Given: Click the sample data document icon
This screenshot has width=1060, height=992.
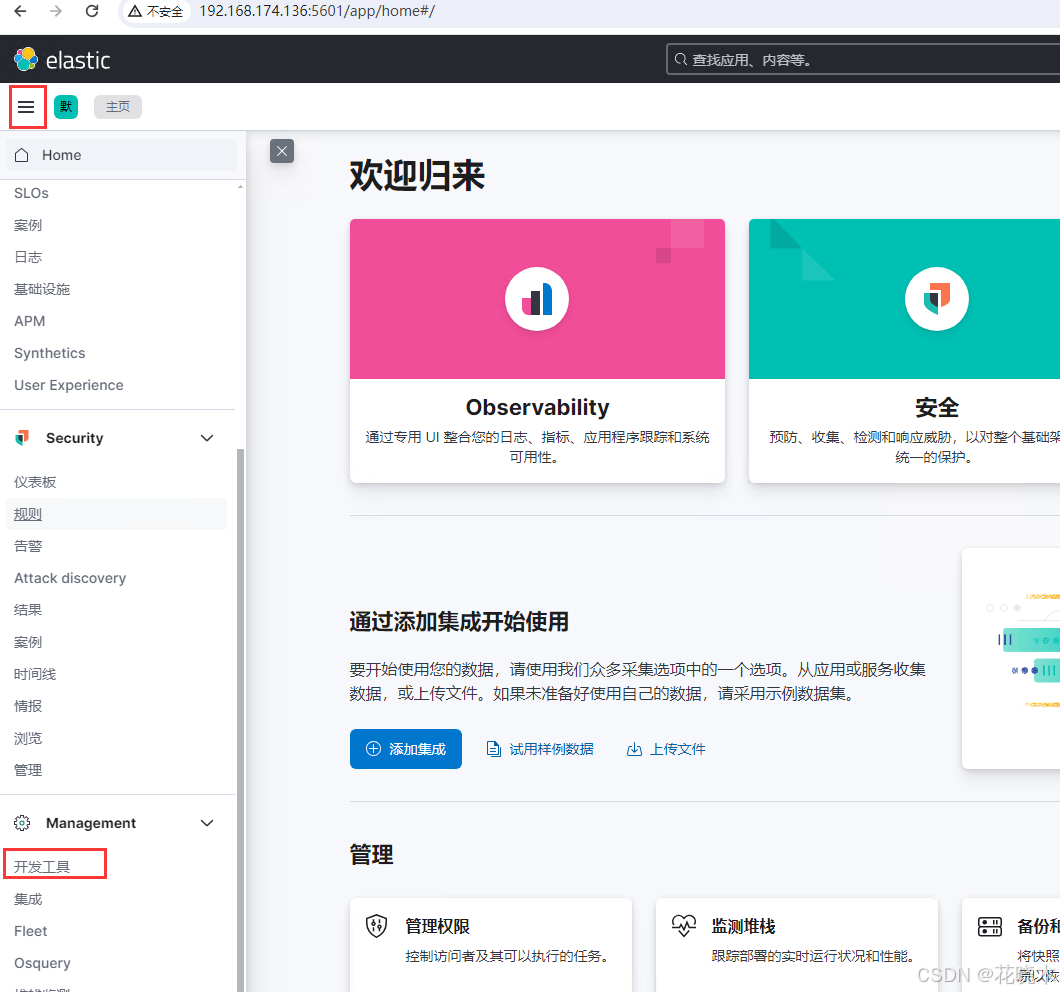Looking at the screenshot, I should tap(493, 749).
